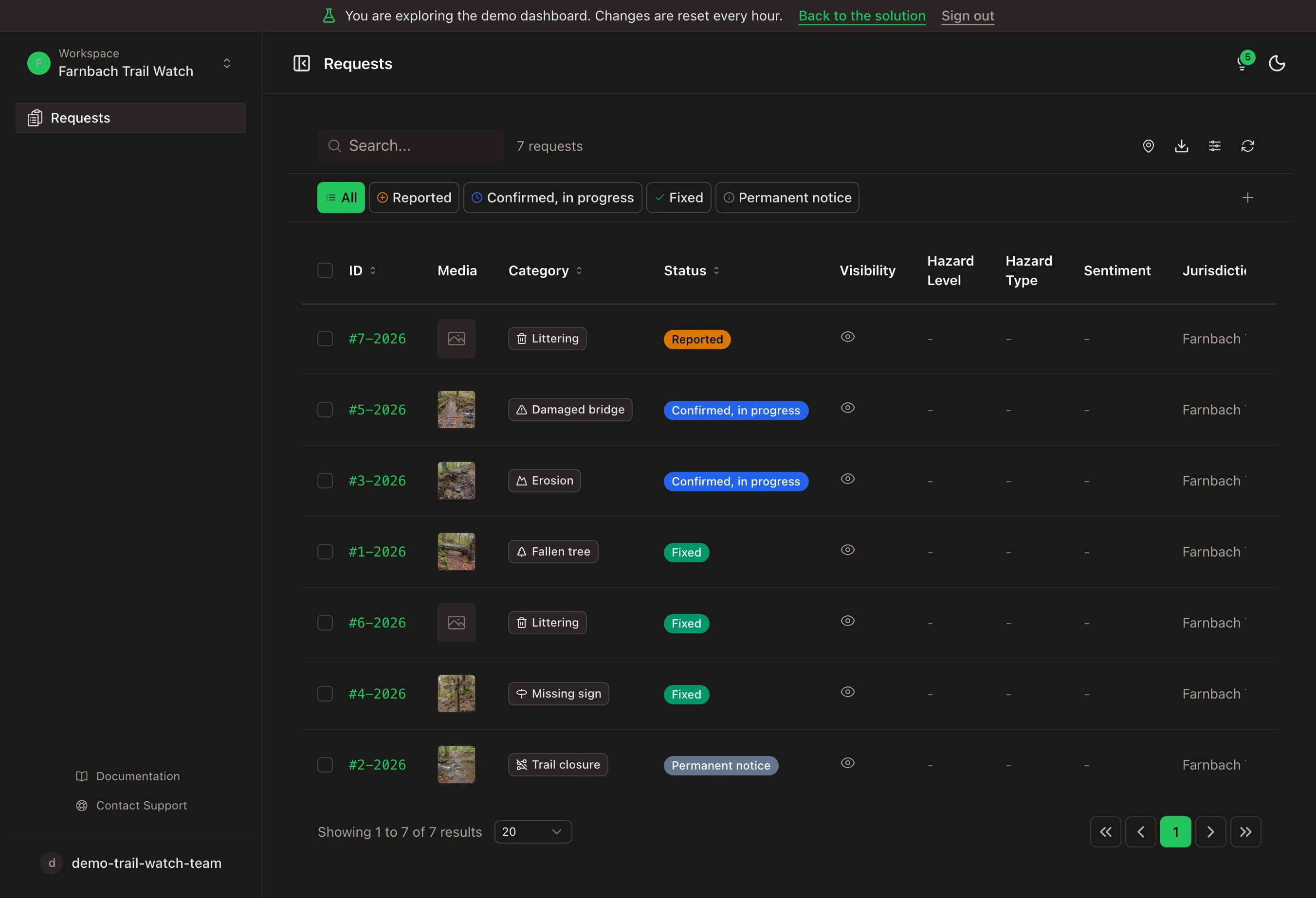Click the Fixed status badge of #4-2026

(x=686, y=694)
